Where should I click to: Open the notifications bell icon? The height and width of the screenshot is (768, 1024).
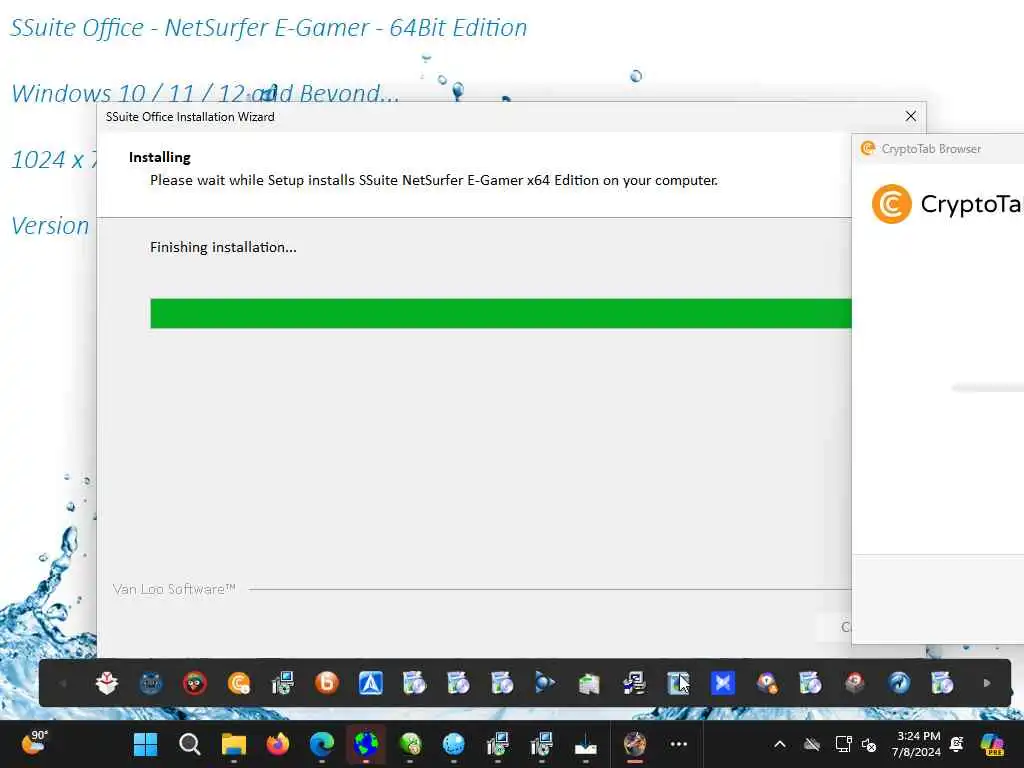tap(957, 744)
